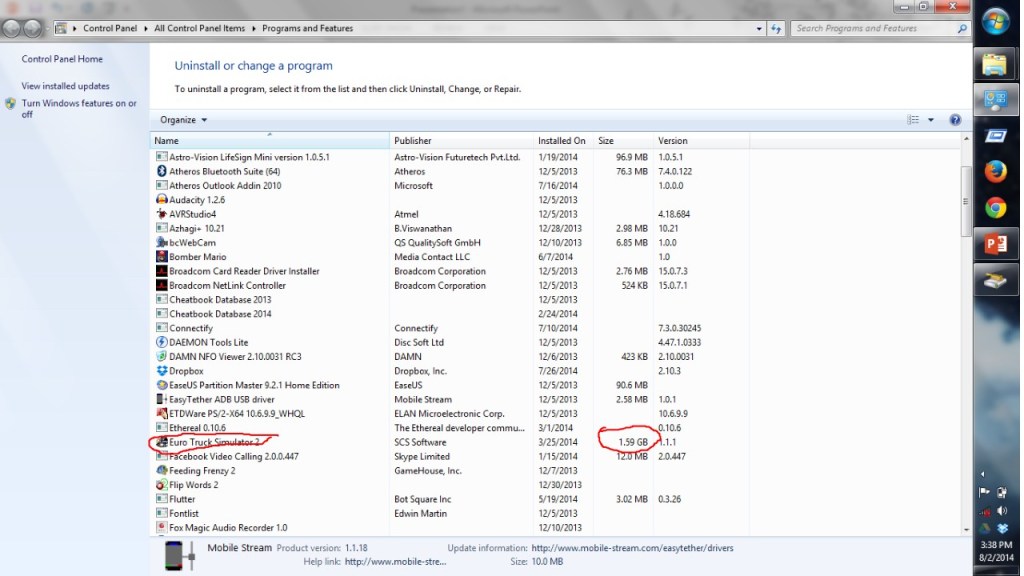
Task: Switch to PowerPoint in the taskbar
Action: coord(994,245)
